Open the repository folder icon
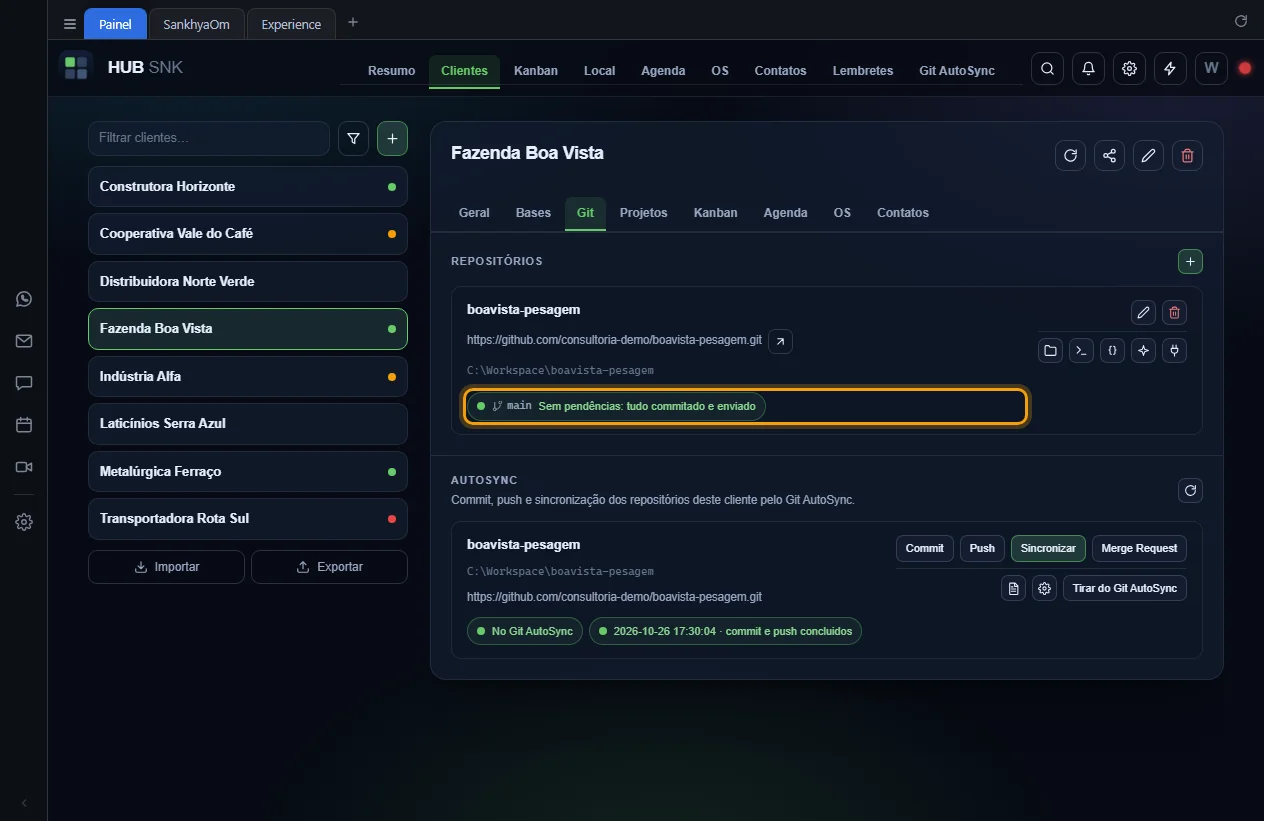Screen dimensions: 1264x821 tap(1050, 351)
